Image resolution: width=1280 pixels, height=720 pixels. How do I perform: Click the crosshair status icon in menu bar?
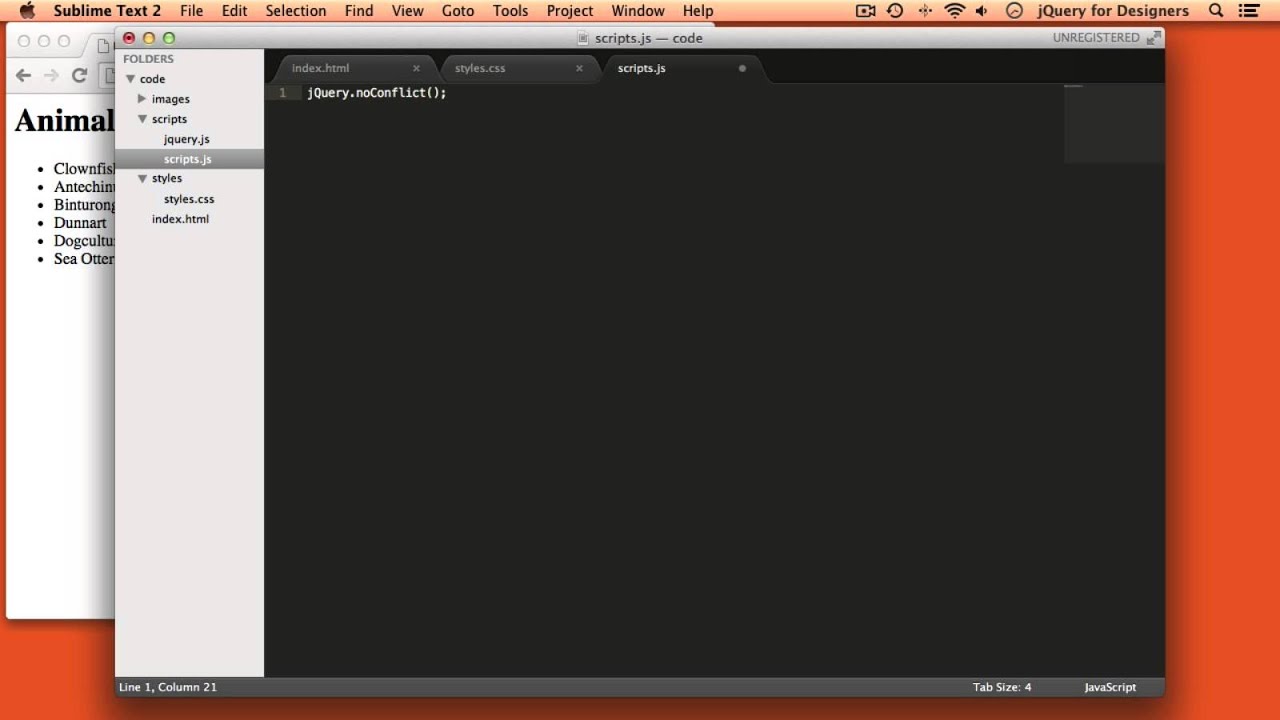click(925, 11)
